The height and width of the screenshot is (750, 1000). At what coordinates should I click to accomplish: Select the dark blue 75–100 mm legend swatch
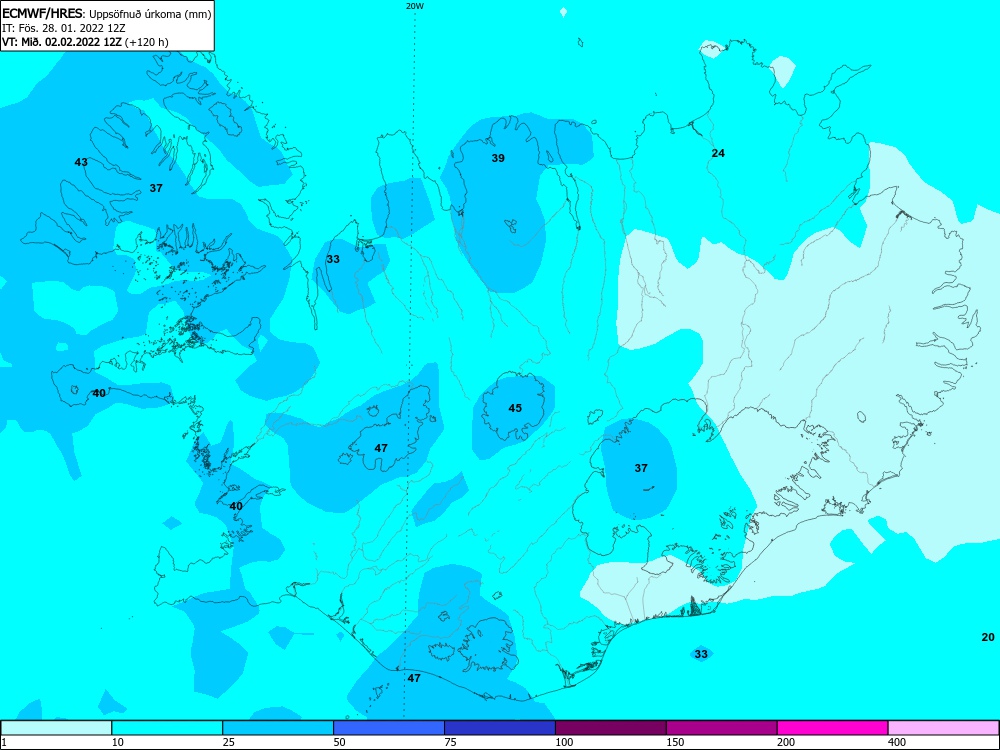(500, 728)
